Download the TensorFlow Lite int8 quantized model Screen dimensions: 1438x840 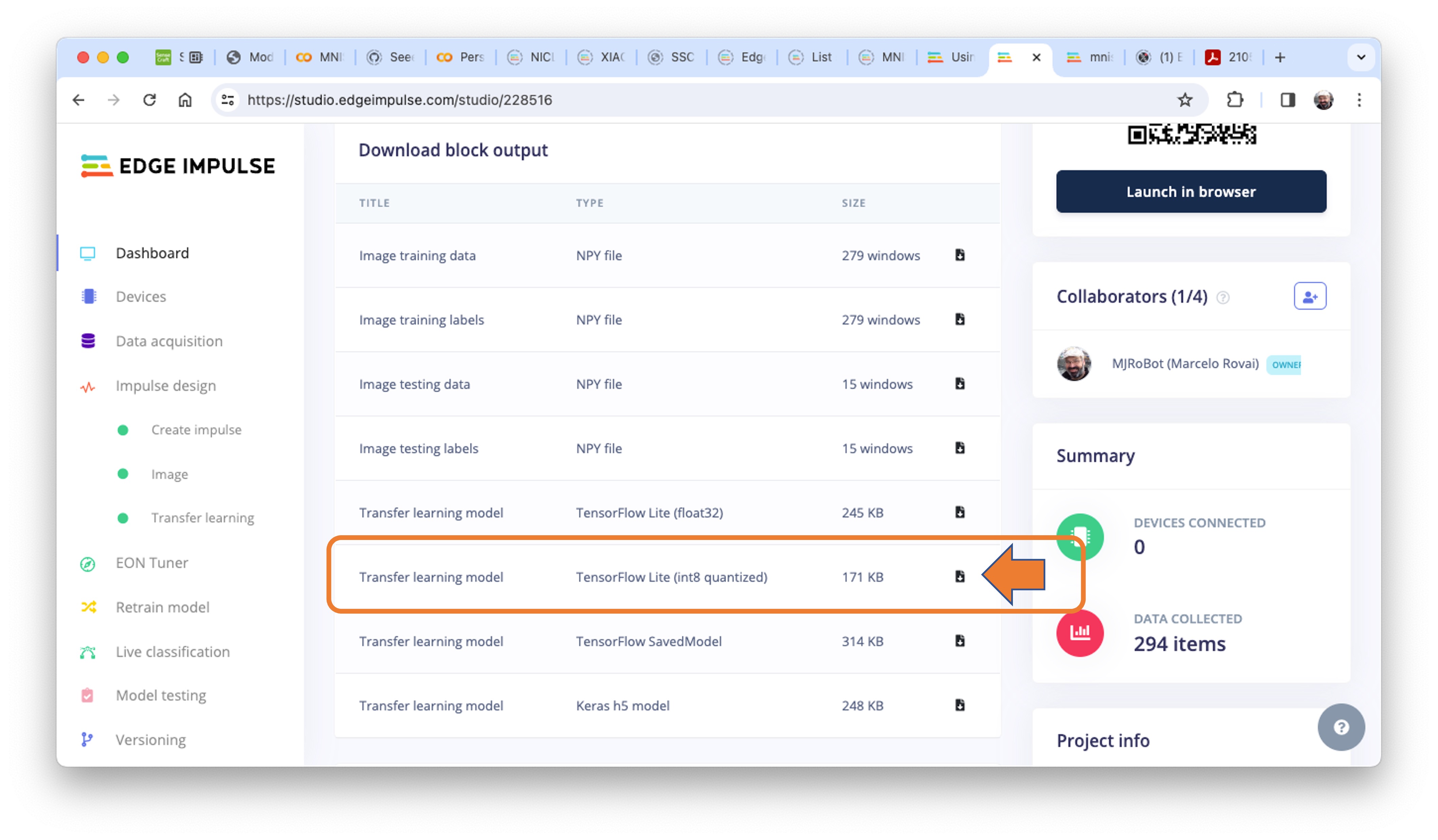tap(960, 577)
